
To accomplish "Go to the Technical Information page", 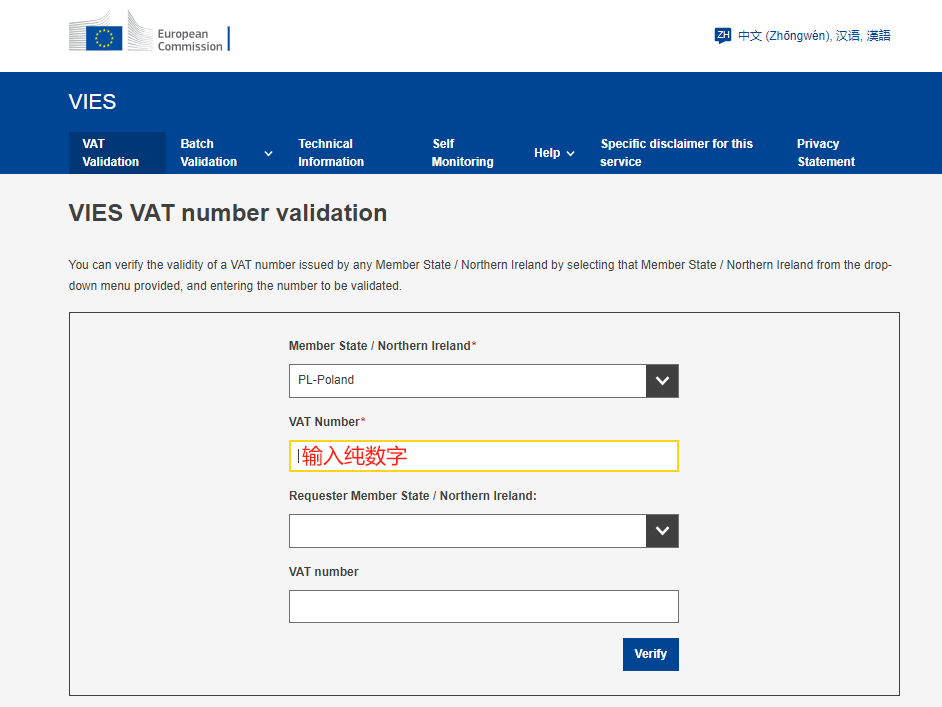I will tap(331, 153).
